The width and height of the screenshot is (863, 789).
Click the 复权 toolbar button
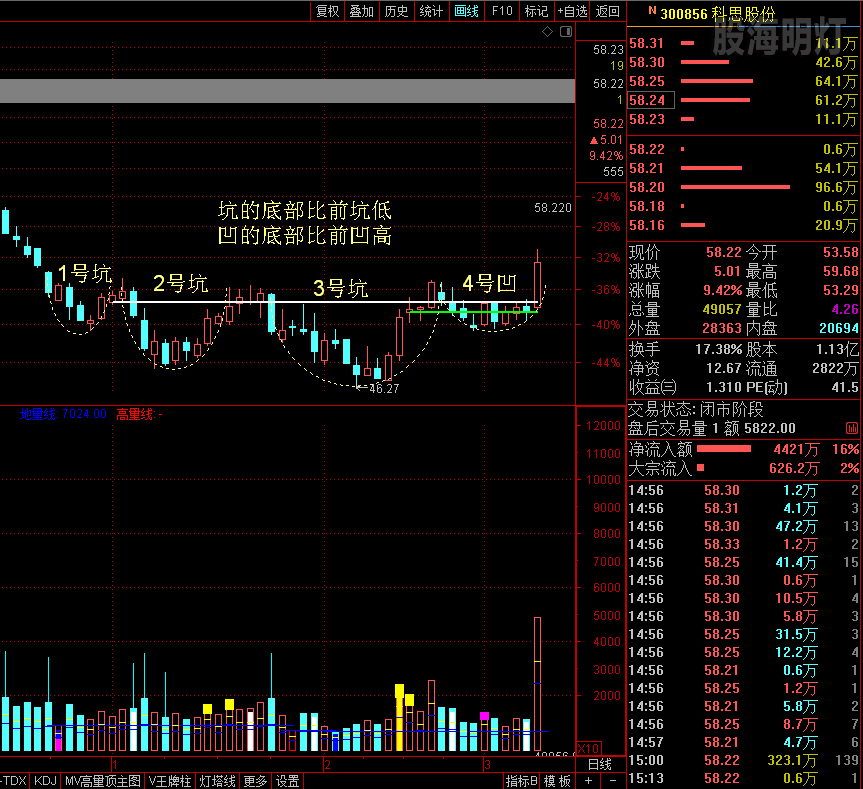(x=327, y=11)
